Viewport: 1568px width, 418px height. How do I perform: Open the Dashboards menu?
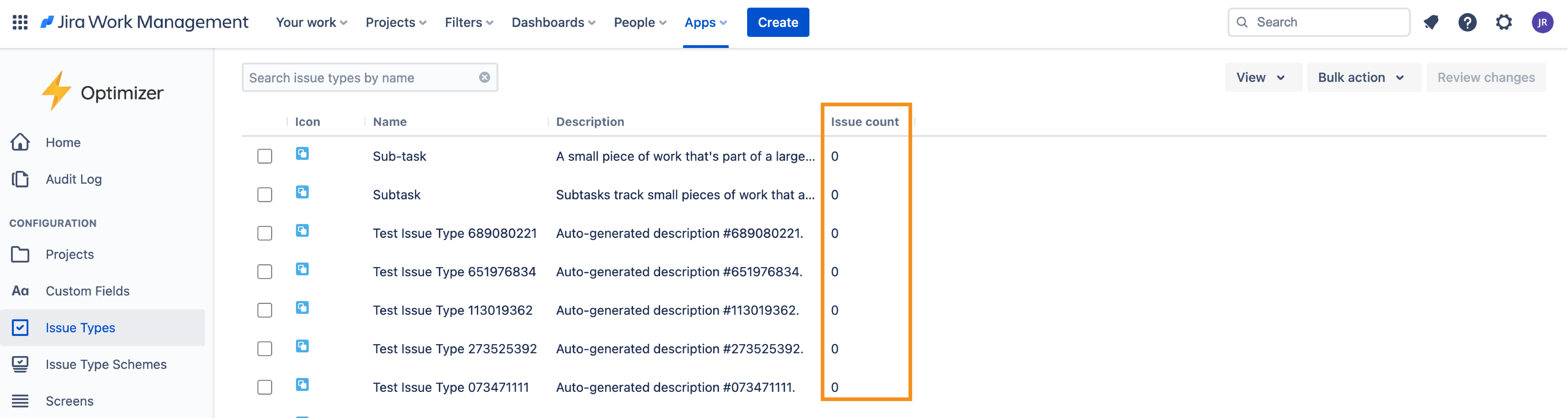coord(553,23)
